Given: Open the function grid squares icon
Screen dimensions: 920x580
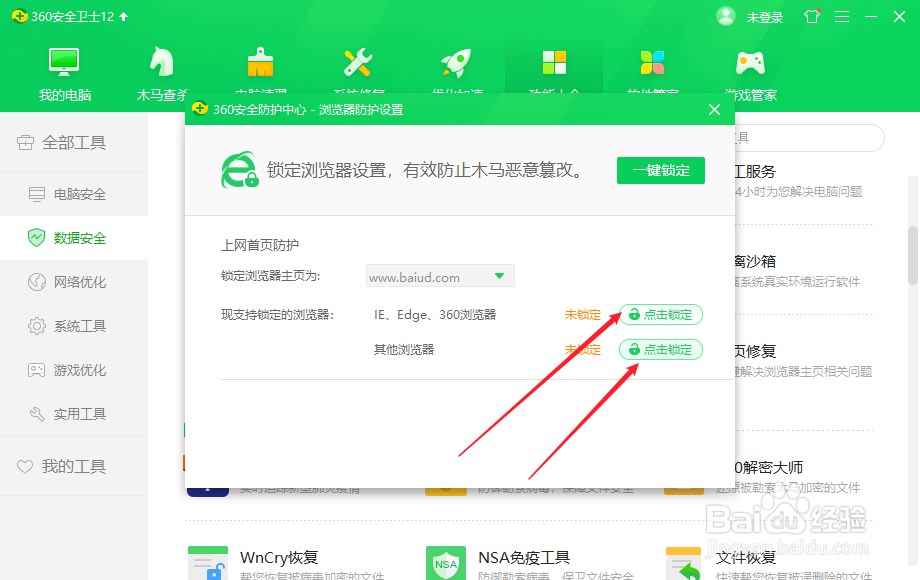Looking at the screenshot, I should click(554, 63).
